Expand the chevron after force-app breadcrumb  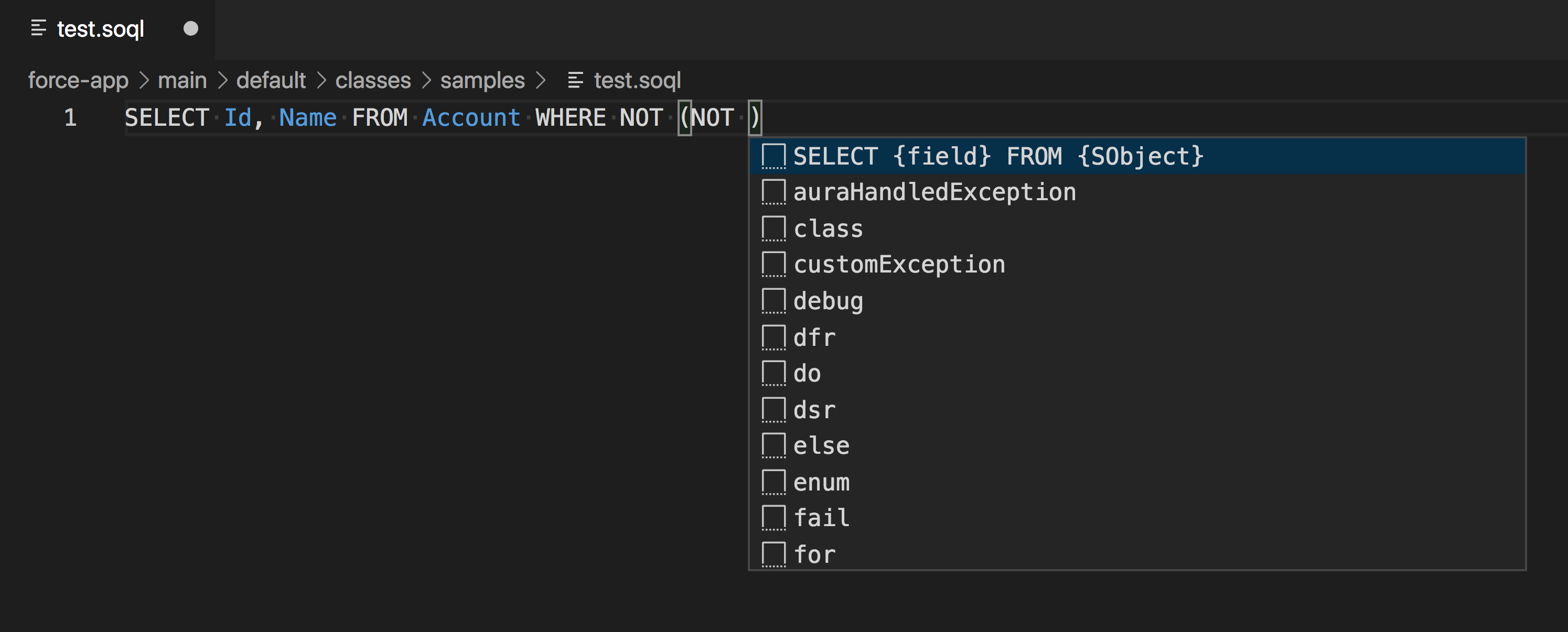pyautogui.click(x=145, y=80)
